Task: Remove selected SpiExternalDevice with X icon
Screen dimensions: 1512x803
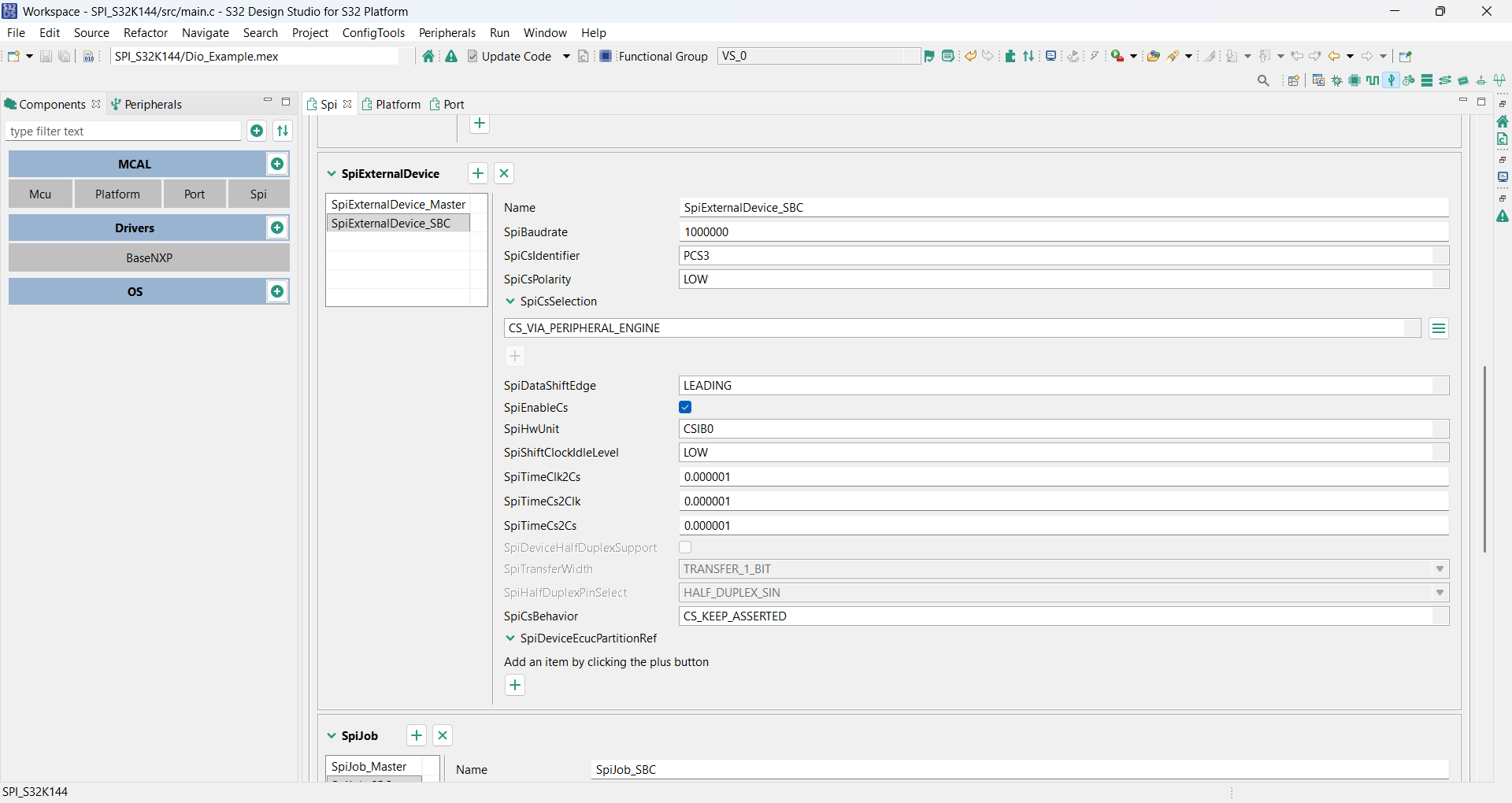Action: click(505, 173)
